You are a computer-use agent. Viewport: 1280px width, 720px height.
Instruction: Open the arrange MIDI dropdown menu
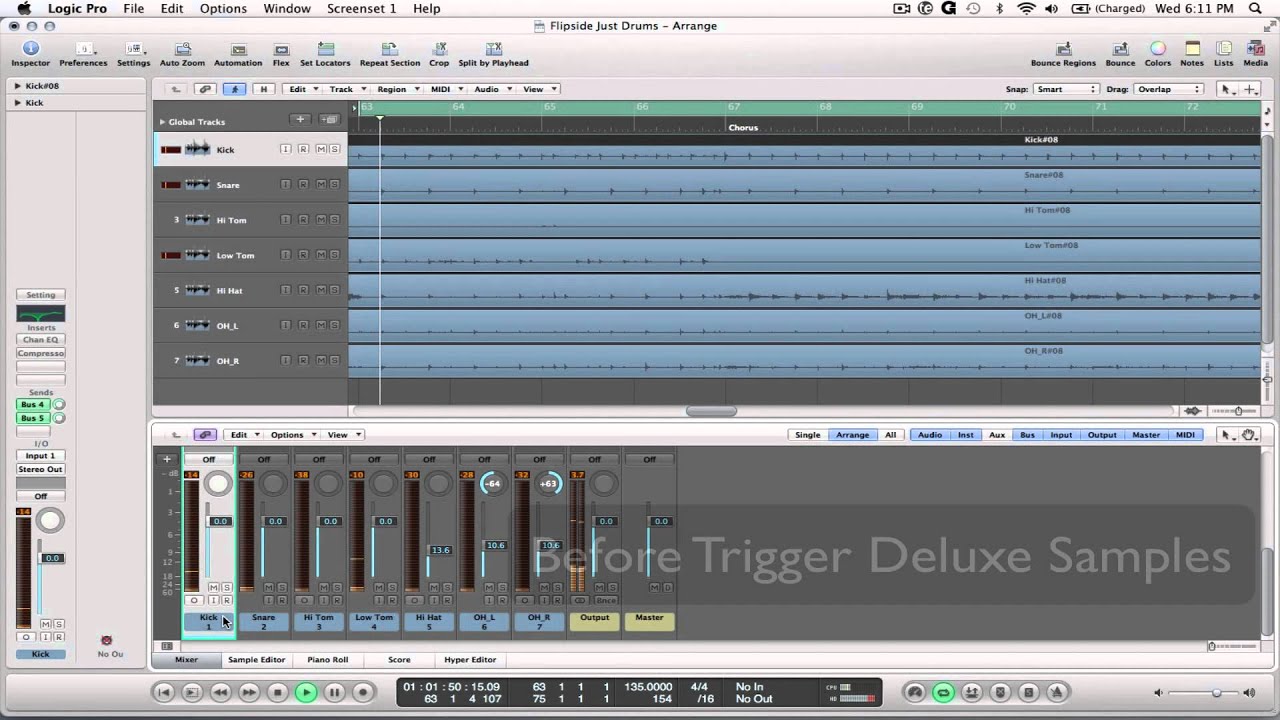pos(446,89)
